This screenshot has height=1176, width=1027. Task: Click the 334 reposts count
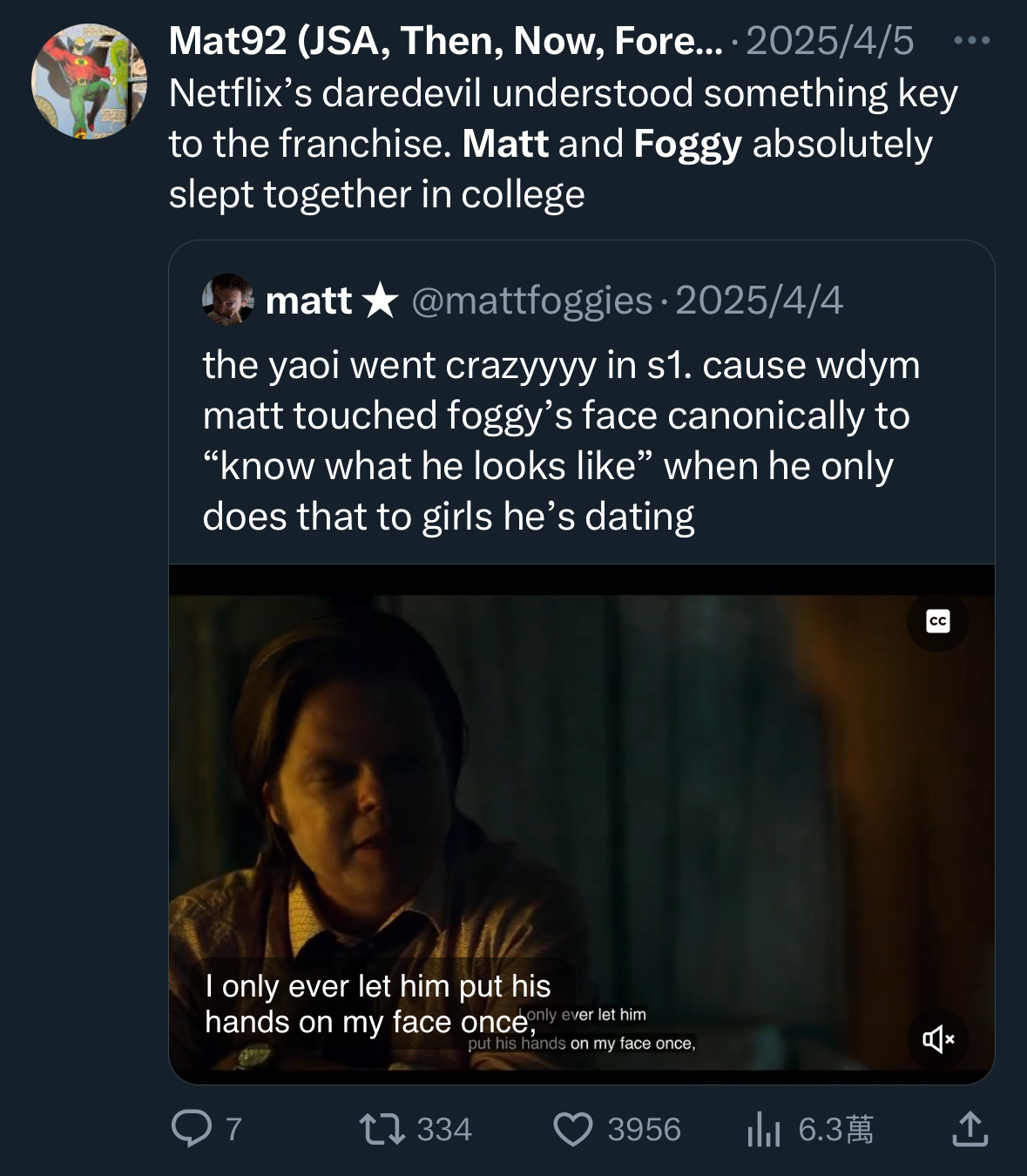point(444,1130)
